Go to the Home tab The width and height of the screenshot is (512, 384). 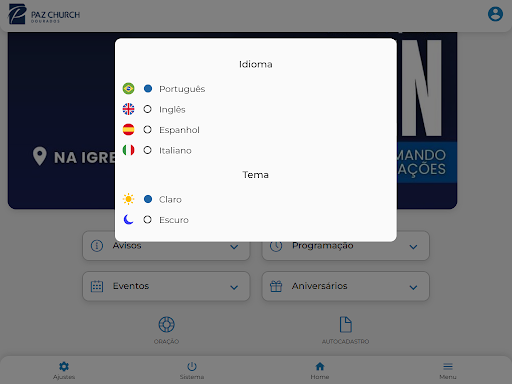click(x=320, y=370)
